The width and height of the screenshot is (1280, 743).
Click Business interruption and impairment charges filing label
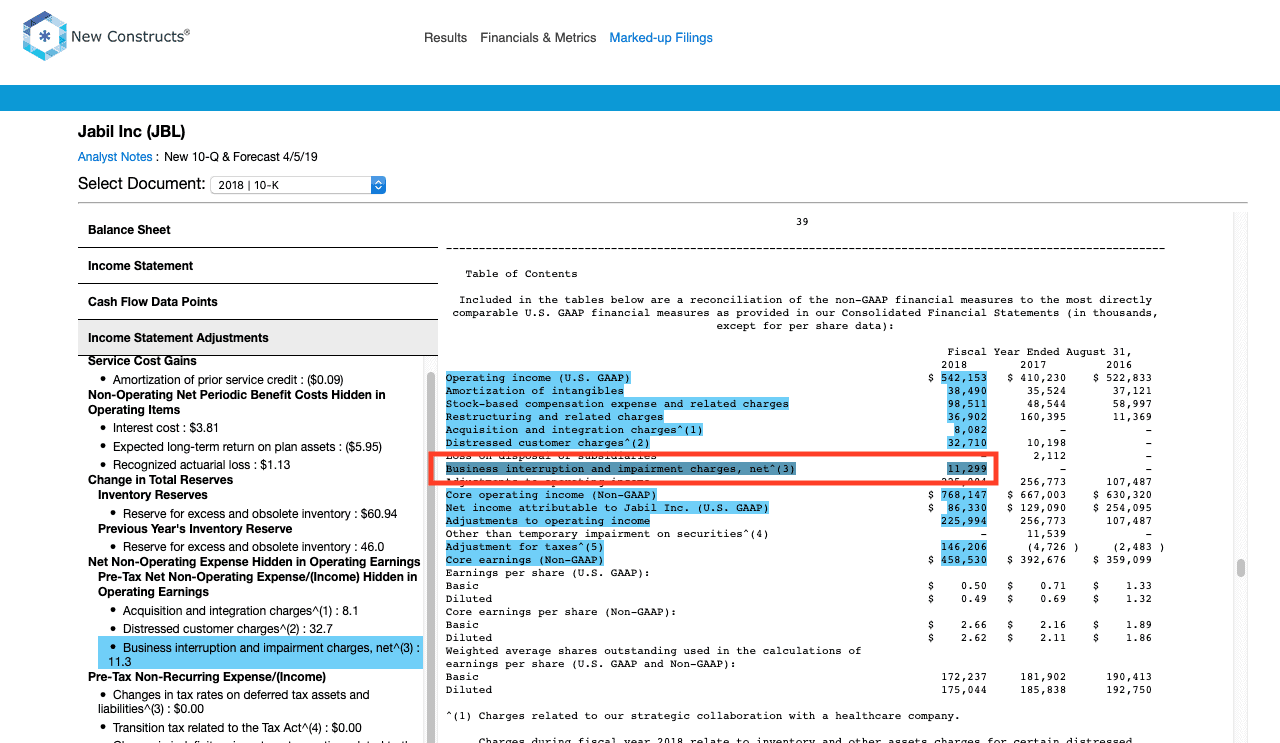(621, 469)
